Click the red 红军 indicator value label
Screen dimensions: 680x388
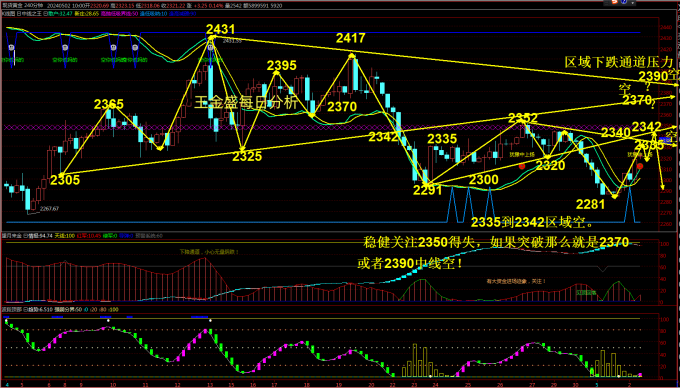point(88,236)
